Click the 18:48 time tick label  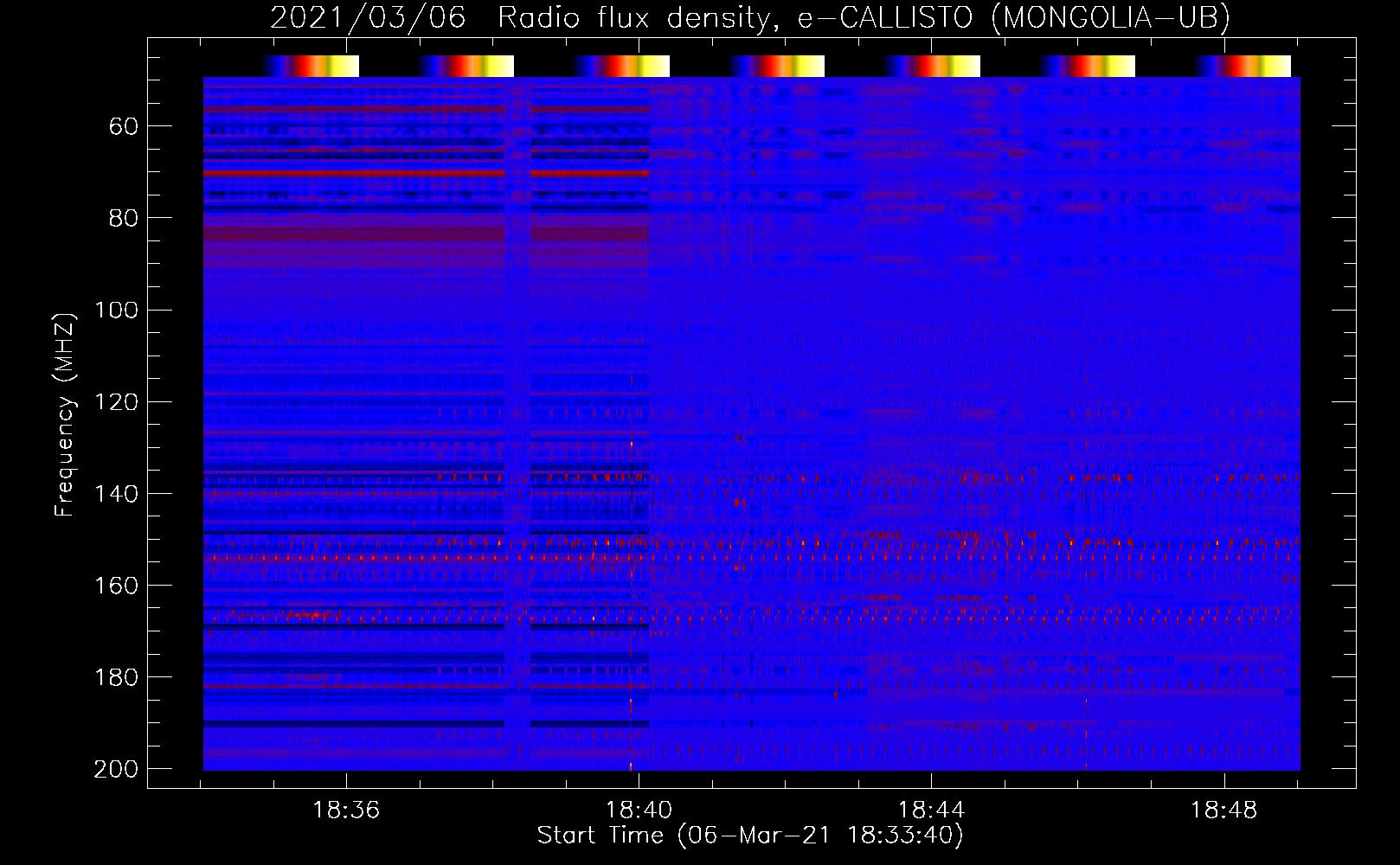[1223, 811]
